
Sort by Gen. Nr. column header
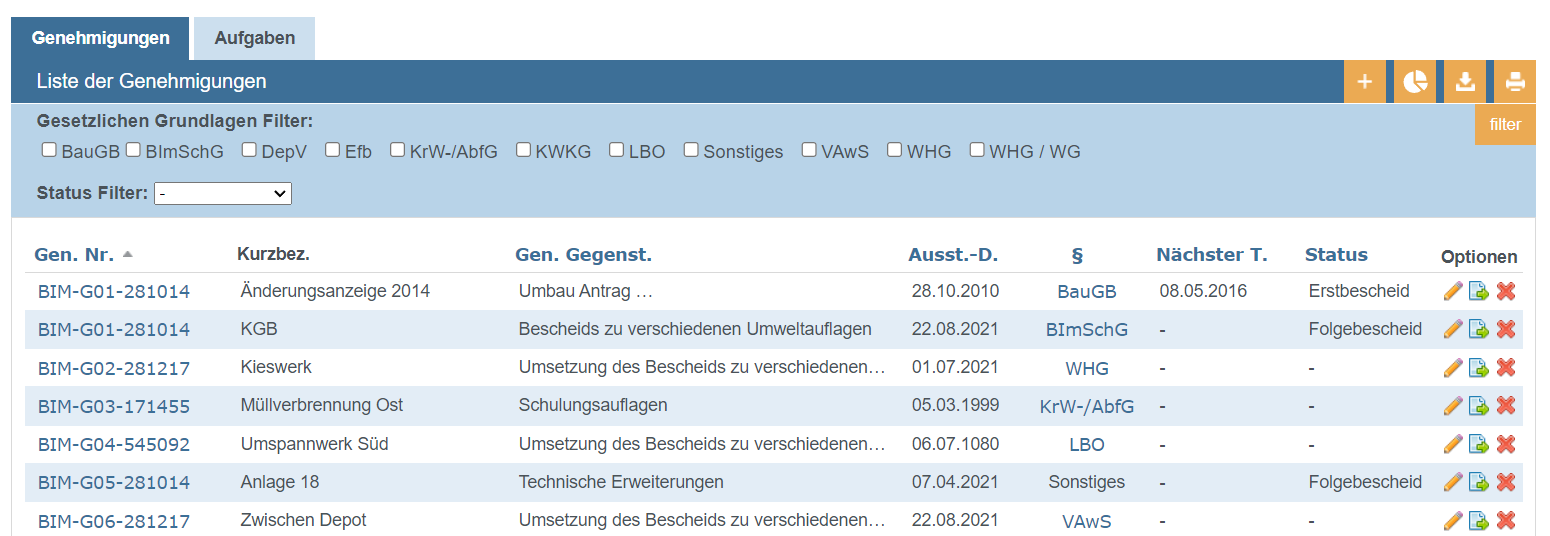click(x=74, y=255)
